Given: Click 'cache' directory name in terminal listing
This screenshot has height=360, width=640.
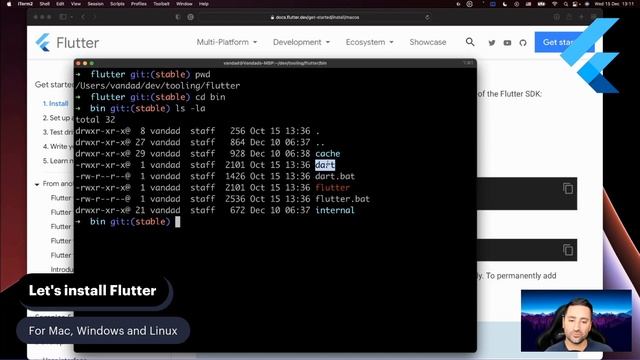Looking at the screenshot, I should coord(327,154).
